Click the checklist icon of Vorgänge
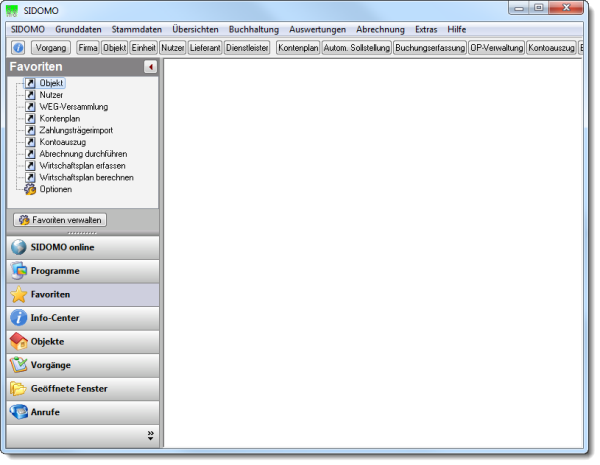This screenshot has height=465, width=600. coord(18,365)
